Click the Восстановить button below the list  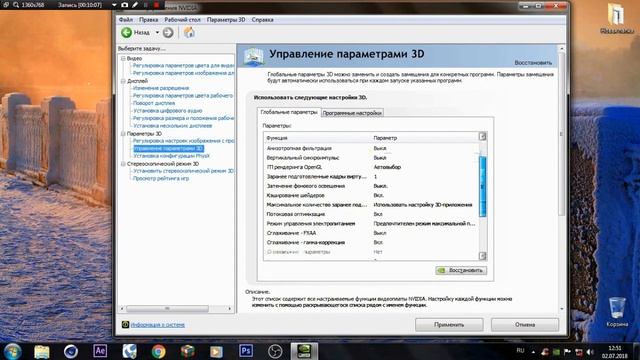click(x=461, y=270)
